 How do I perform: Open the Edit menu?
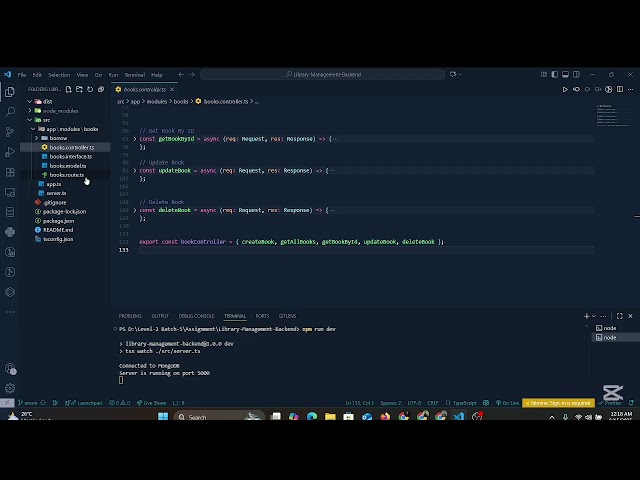click(37, 75)
